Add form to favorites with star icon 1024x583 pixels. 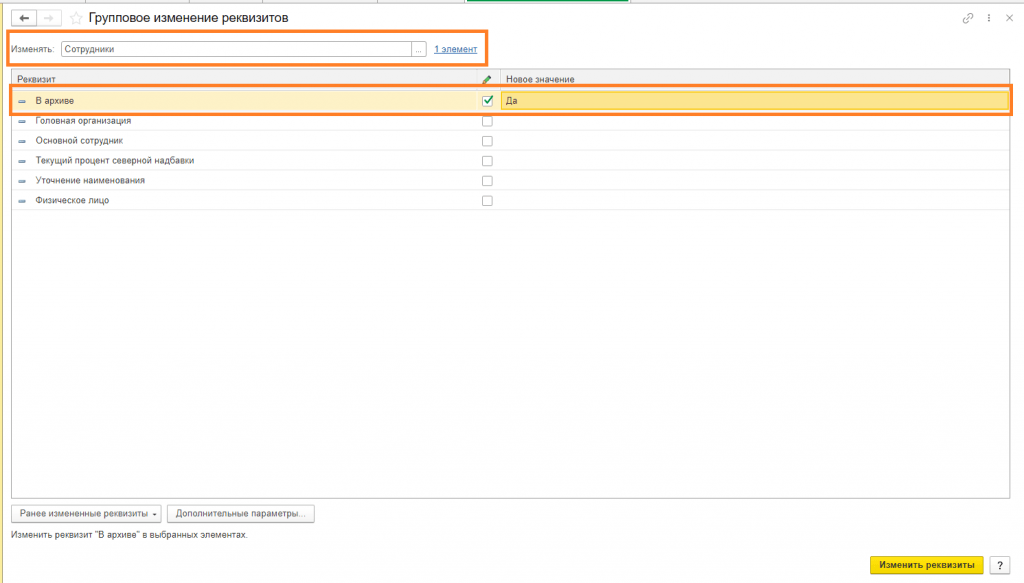[x=76, y=18]
